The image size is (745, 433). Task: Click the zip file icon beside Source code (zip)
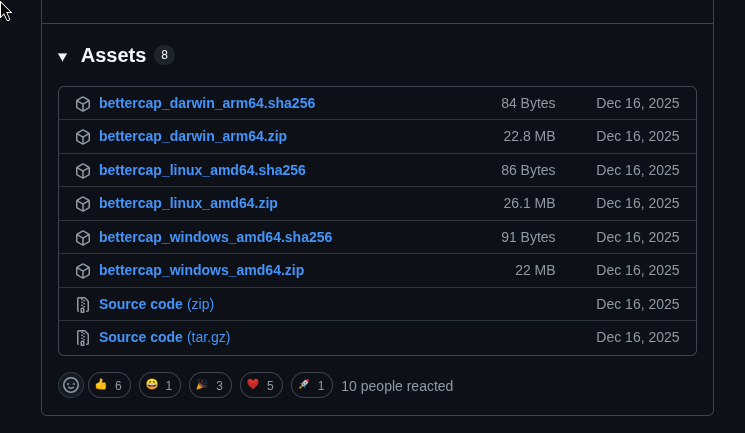[x=83, y=305]
